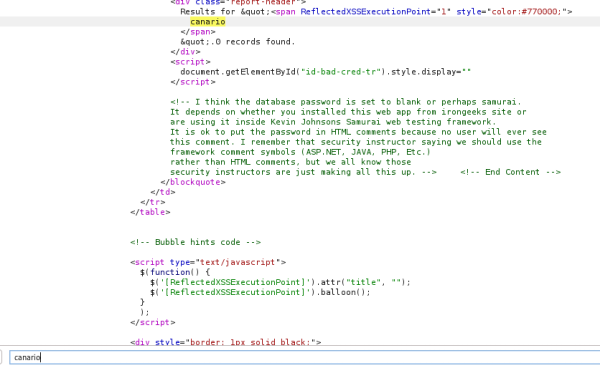Click the .attr("title", "") code line
This screenshot has width=600, height=368.
tap(280, 282)
